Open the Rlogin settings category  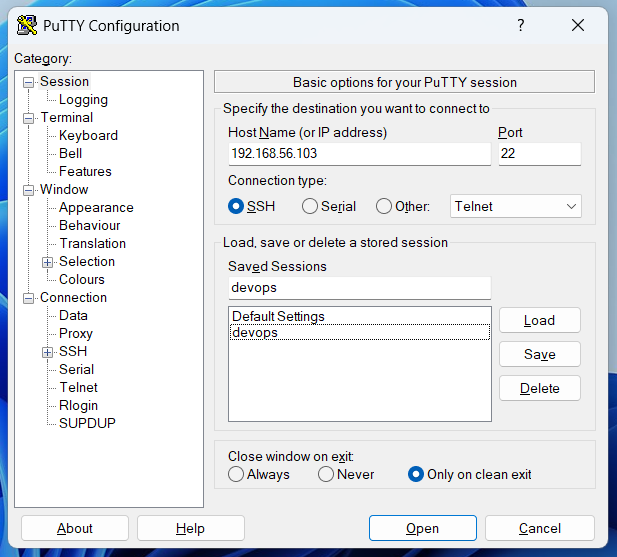[x=78, y=406]
